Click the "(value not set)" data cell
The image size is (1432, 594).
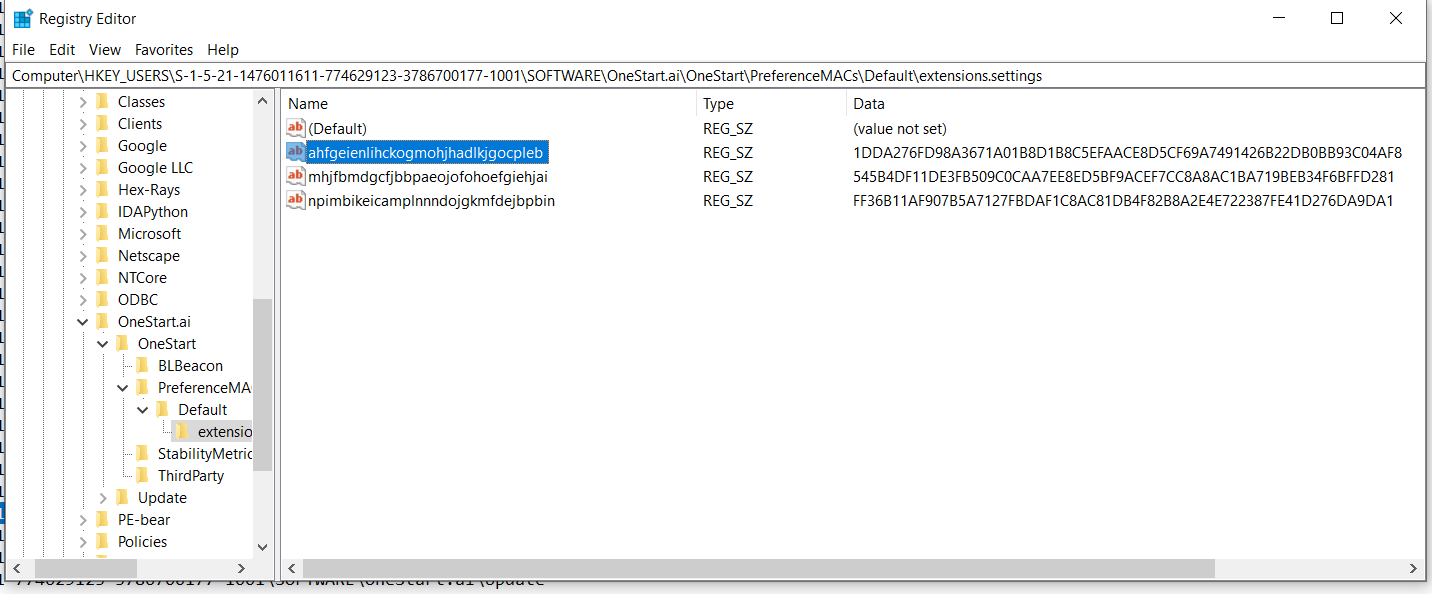pyautogui.click(x=900, y=129)
